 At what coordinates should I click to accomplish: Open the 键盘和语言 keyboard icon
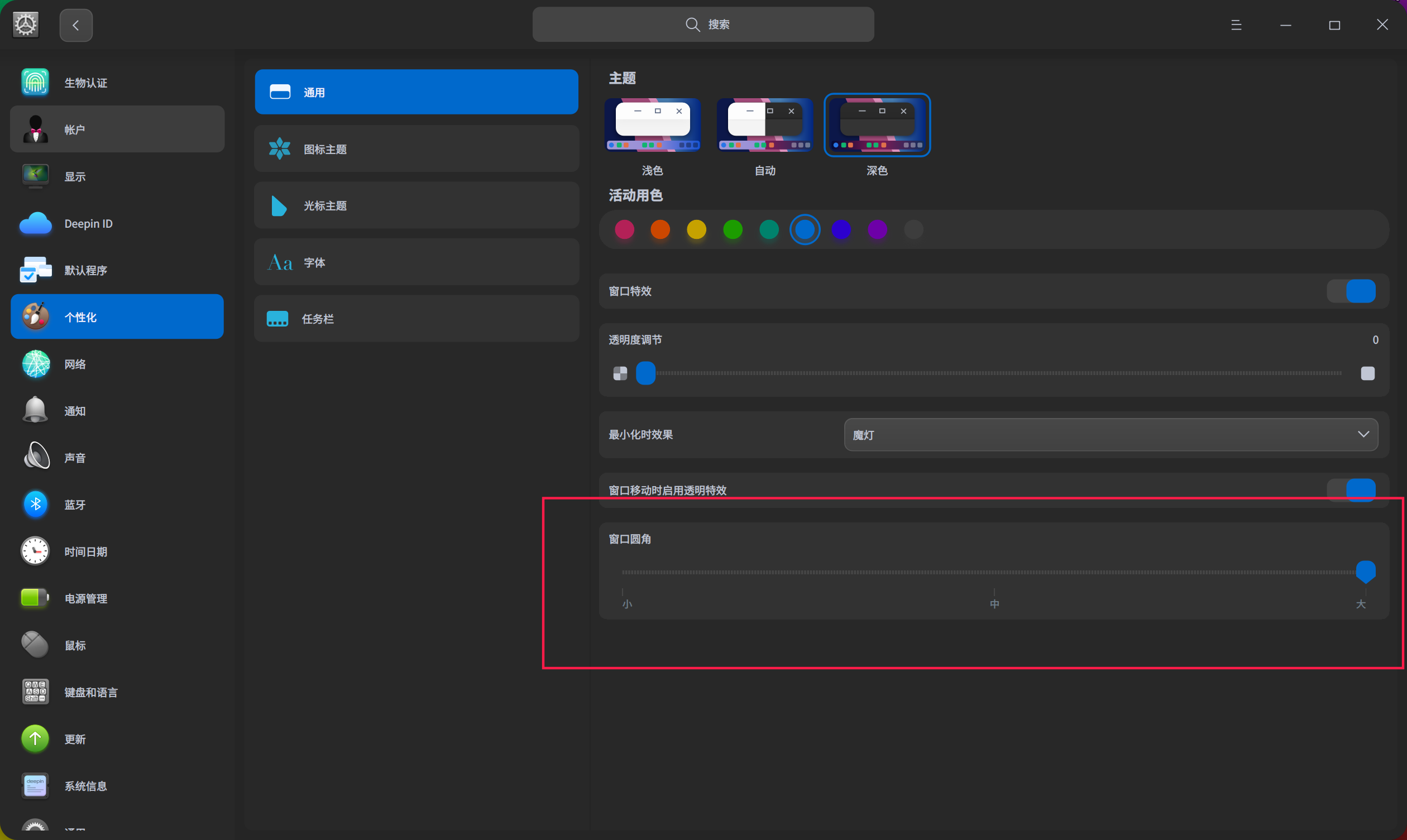(x=35, y=691)
